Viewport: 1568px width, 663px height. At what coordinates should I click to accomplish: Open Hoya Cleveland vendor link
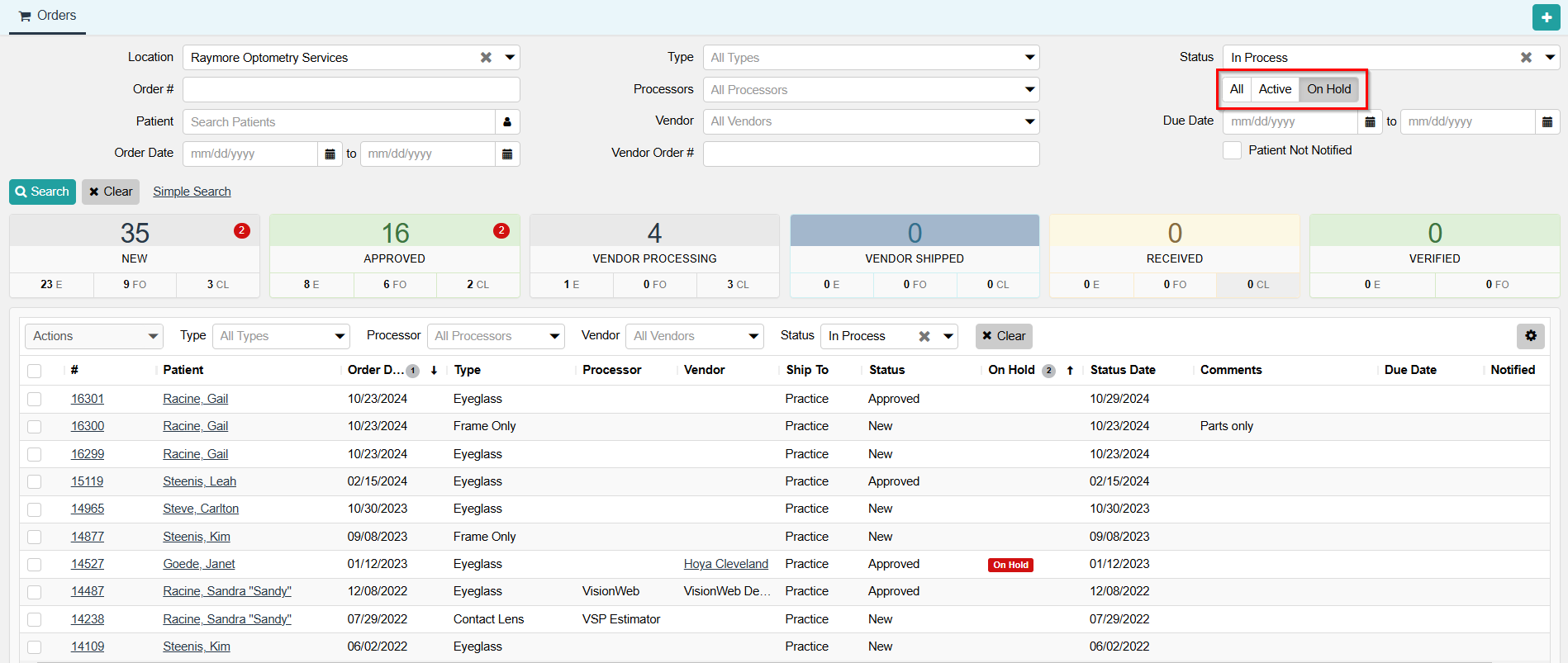[x=726, y=565]
